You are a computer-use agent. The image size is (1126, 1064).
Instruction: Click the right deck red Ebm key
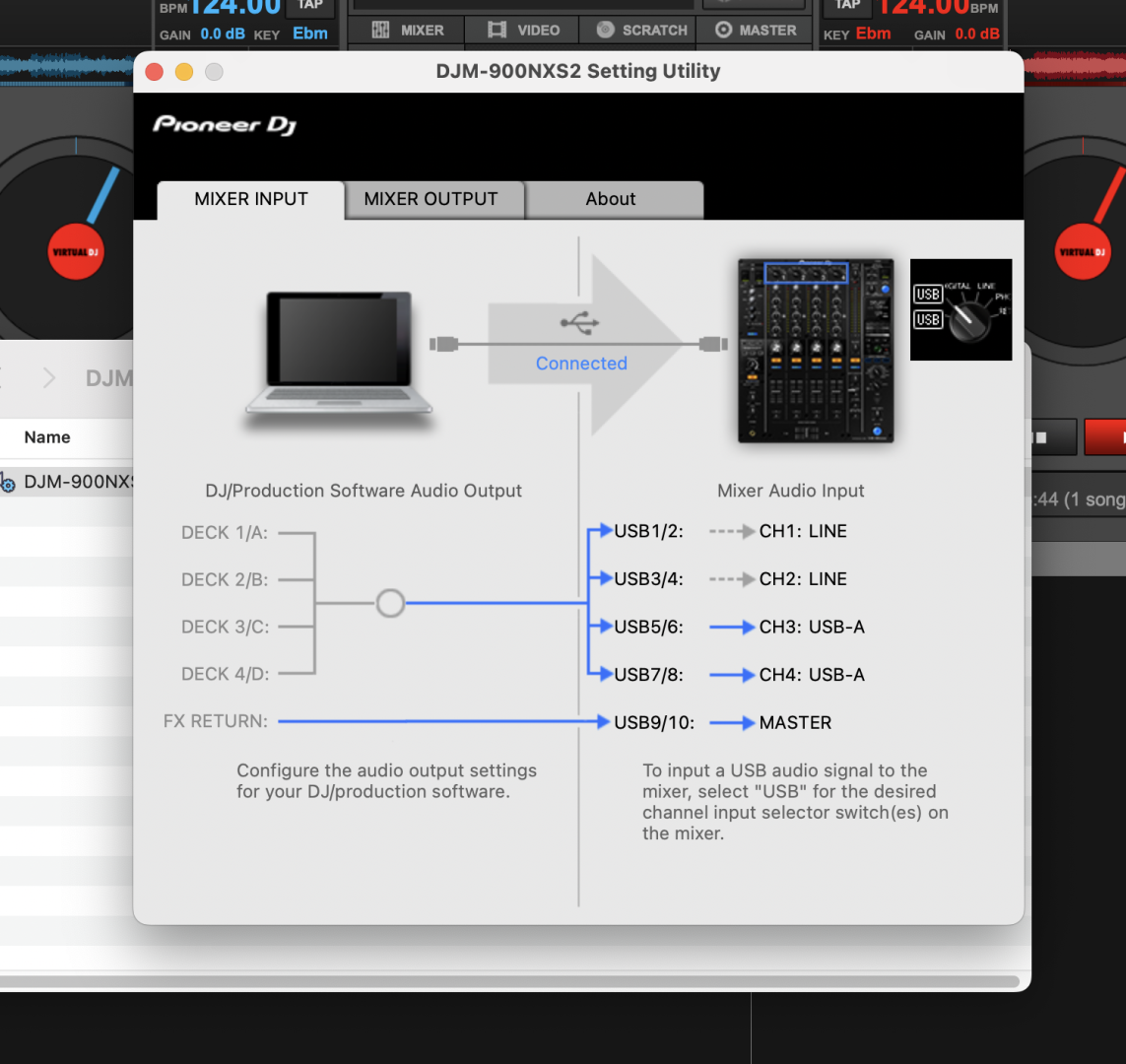coord(873,33)
